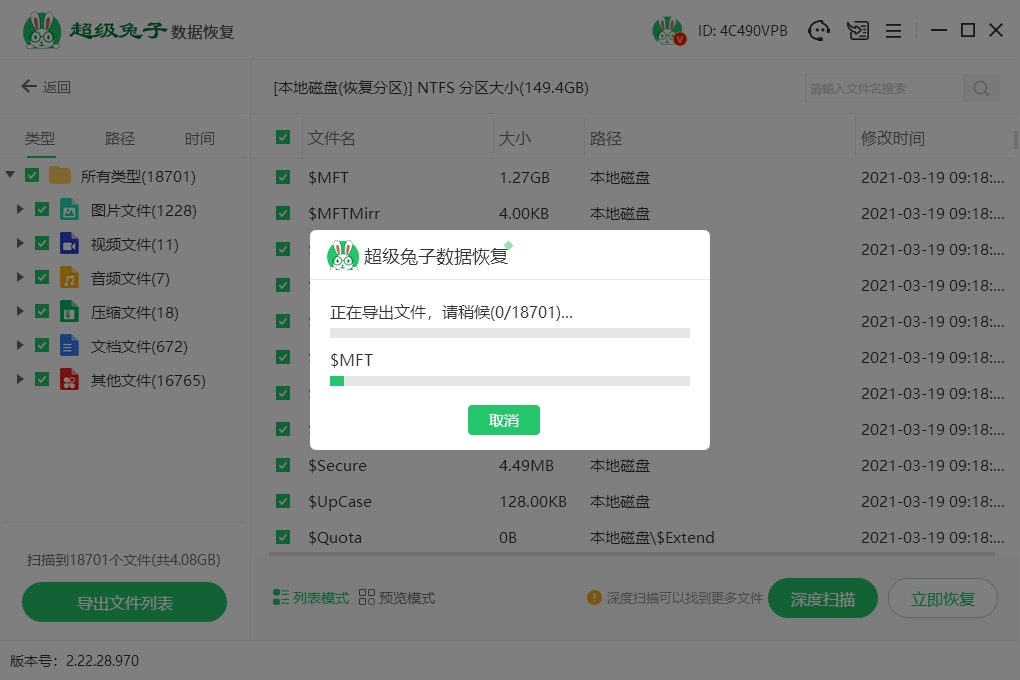Collapse the all types tree node
The width and height of the screenshot is (1020, 680).
tap(10, 176)
